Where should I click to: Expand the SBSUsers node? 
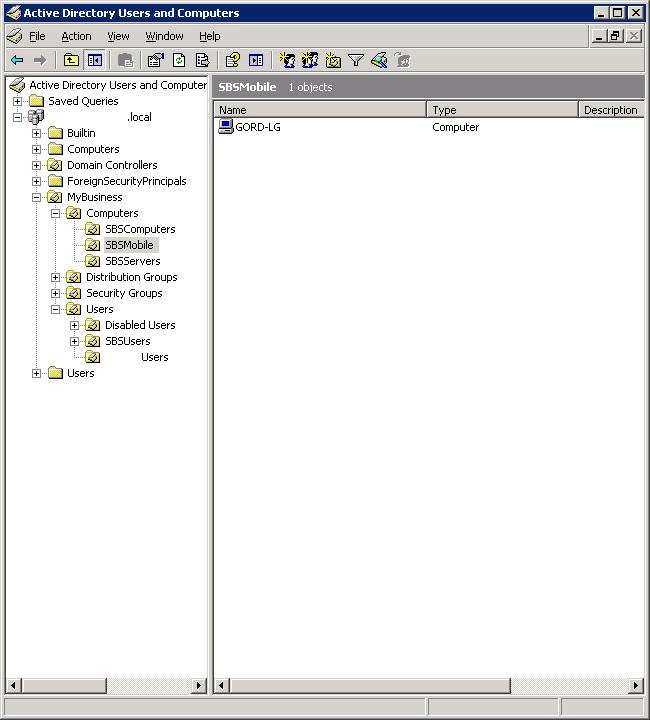[x=74, y=342]
